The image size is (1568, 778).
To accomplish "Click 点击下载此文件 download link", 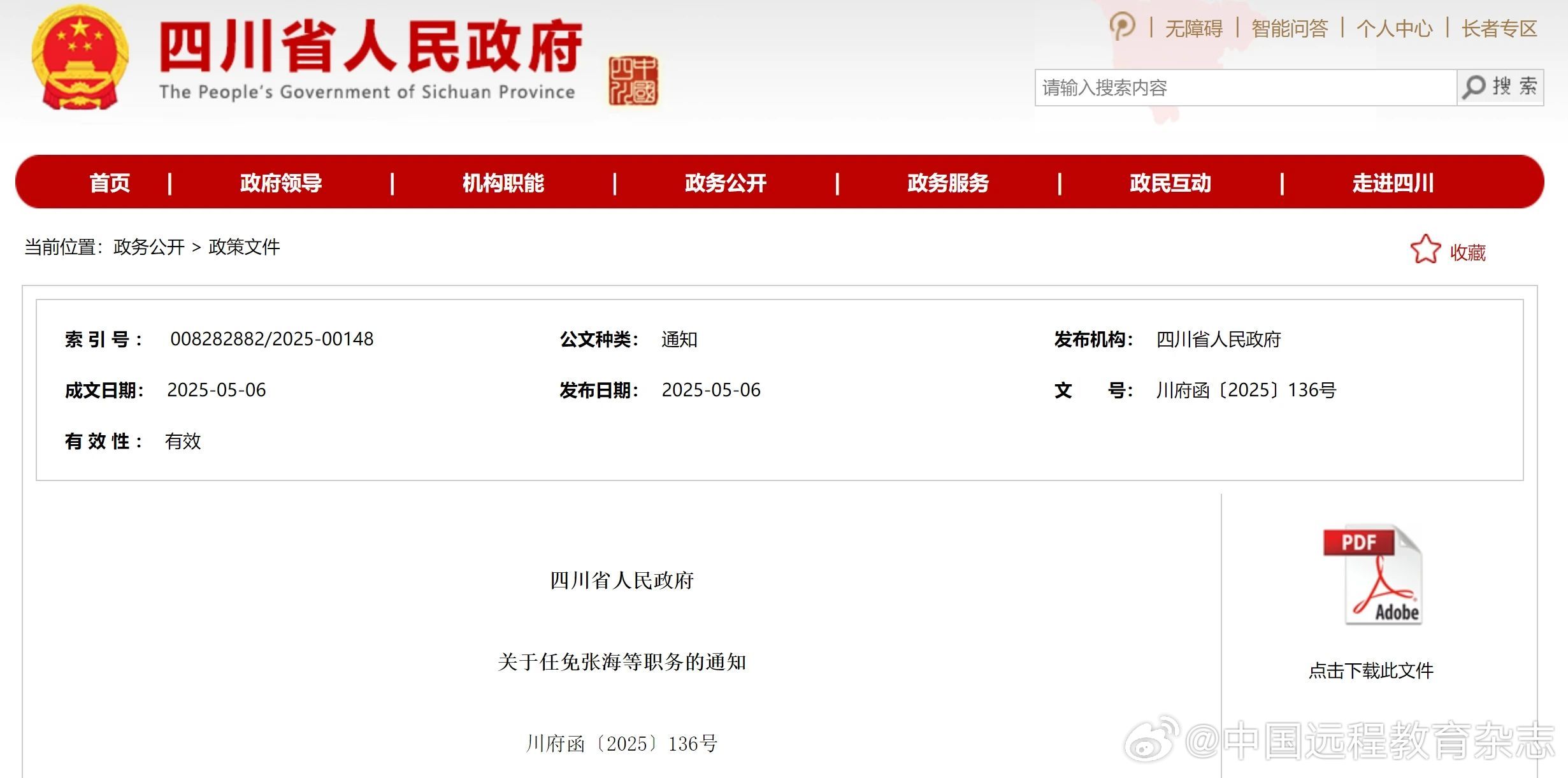I will pos(1371,670).
